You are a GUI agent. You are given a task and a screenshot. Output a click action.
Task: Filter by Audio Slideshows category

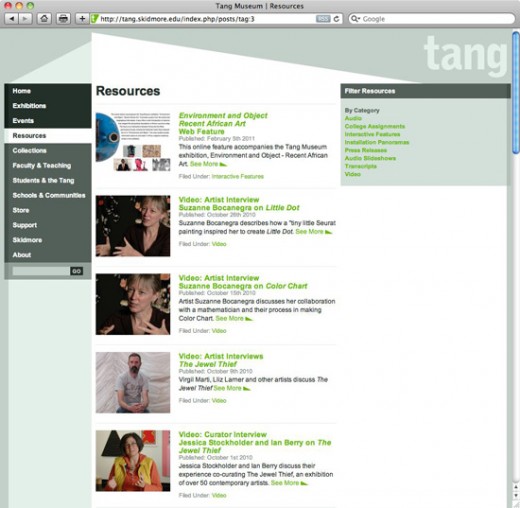tap(370, 158)
